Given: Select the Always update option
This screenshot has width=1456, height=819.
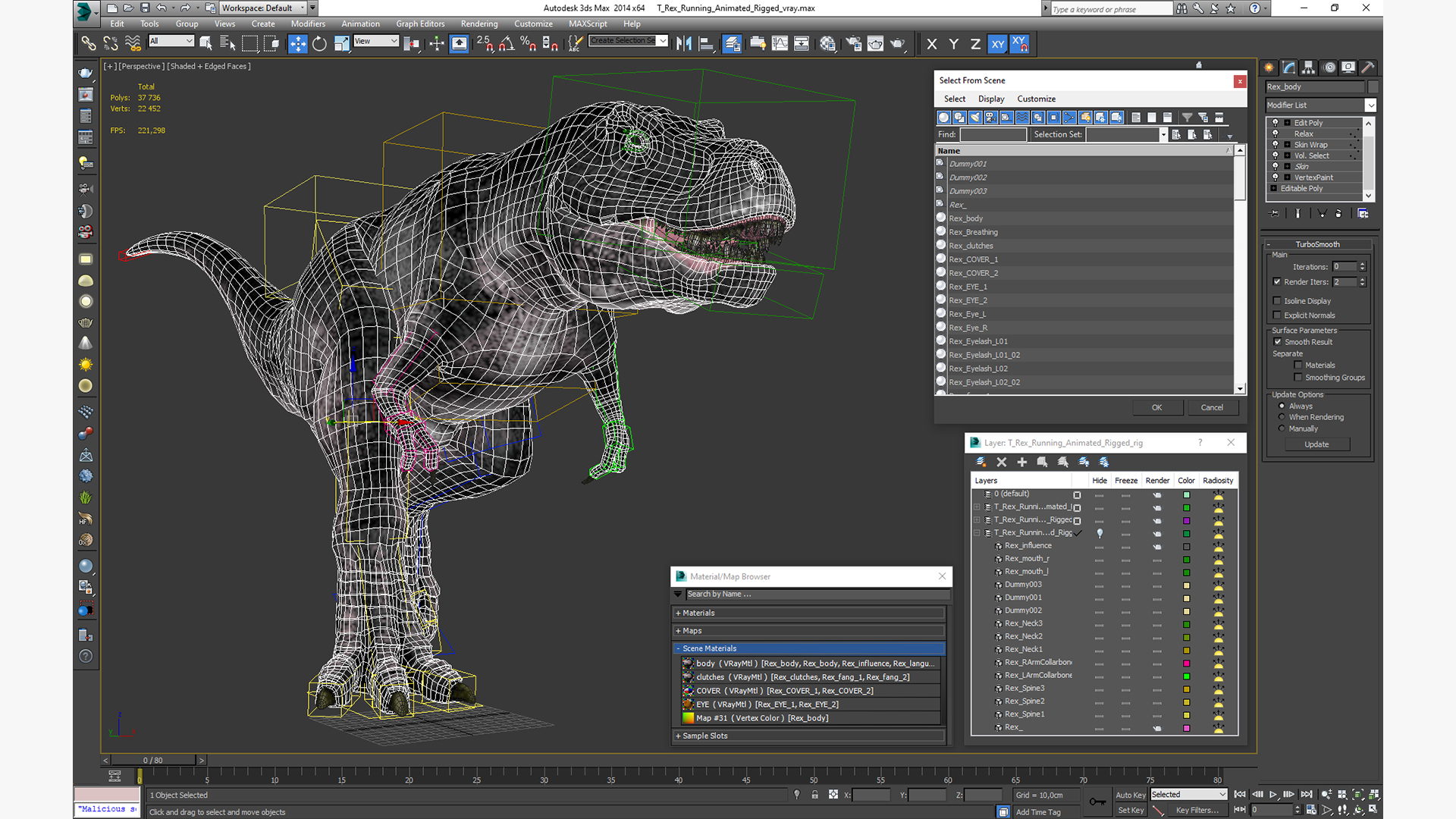Looking at the screenshot, I should pos(1282,406).
